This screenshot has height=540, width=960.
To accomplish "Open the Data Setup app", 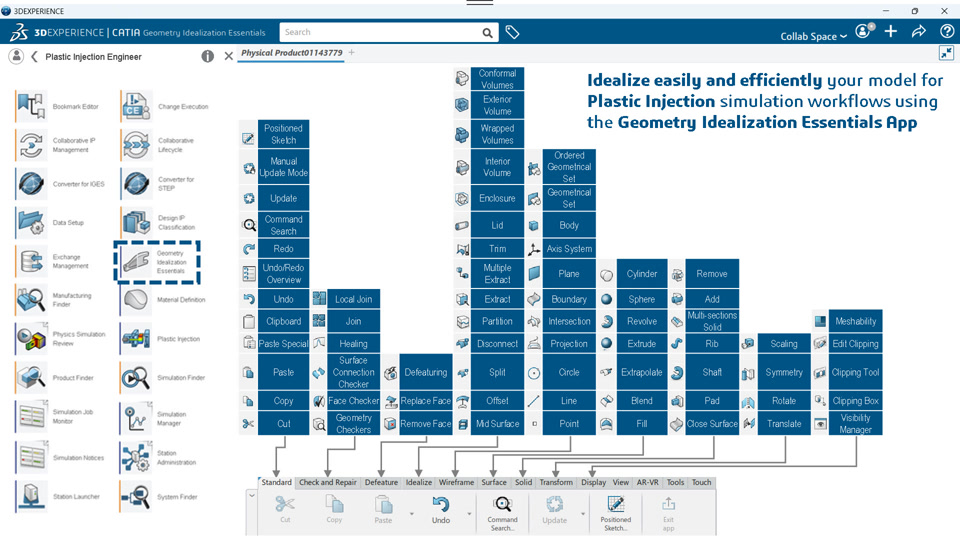I will [x=31, y=222].
